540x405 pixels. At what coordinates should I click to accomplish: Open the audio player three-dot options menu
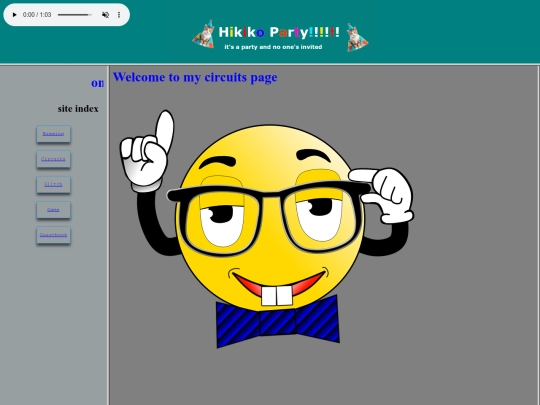(119, 15)
